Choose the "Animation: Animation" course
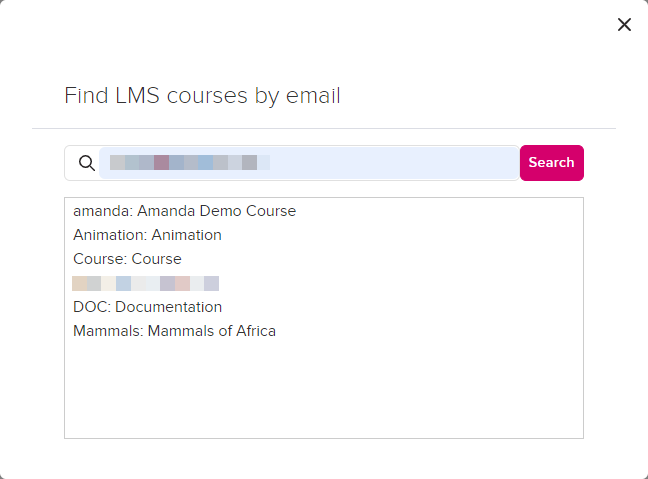The image size is (648, 479). tap(147, 235)
